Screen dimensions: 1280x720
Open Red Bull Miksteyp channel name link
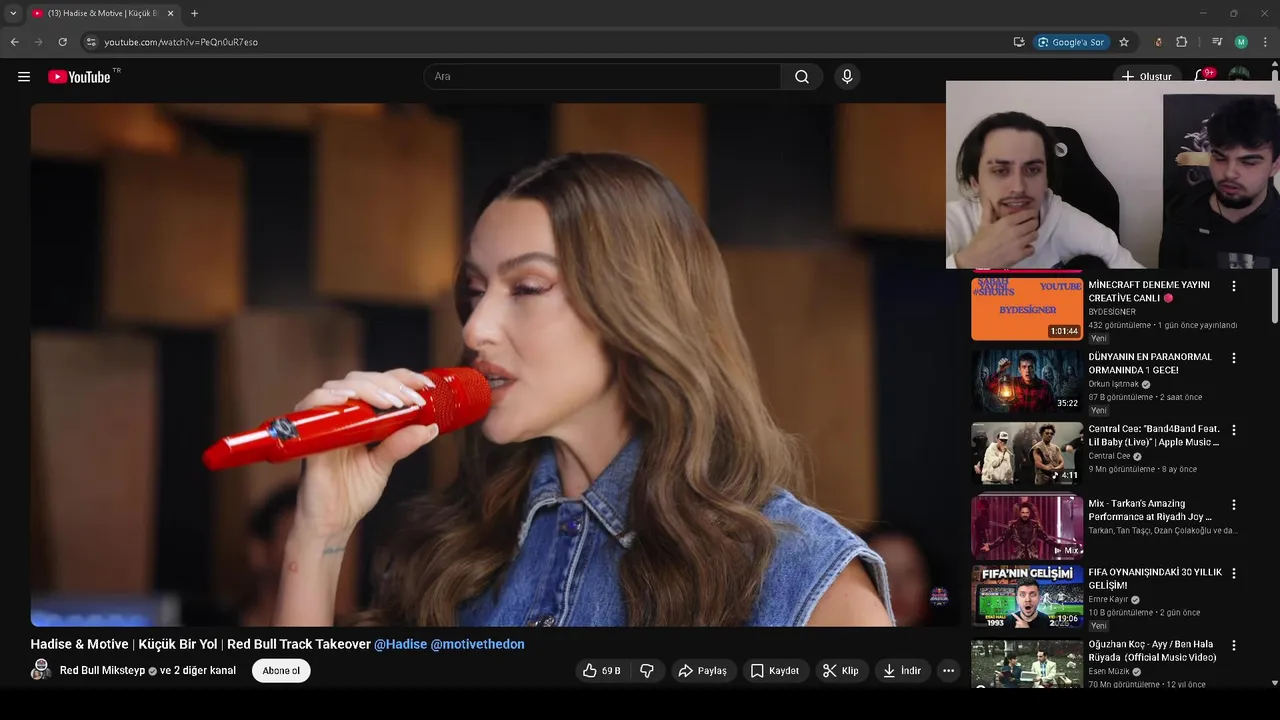click(102, 671)
